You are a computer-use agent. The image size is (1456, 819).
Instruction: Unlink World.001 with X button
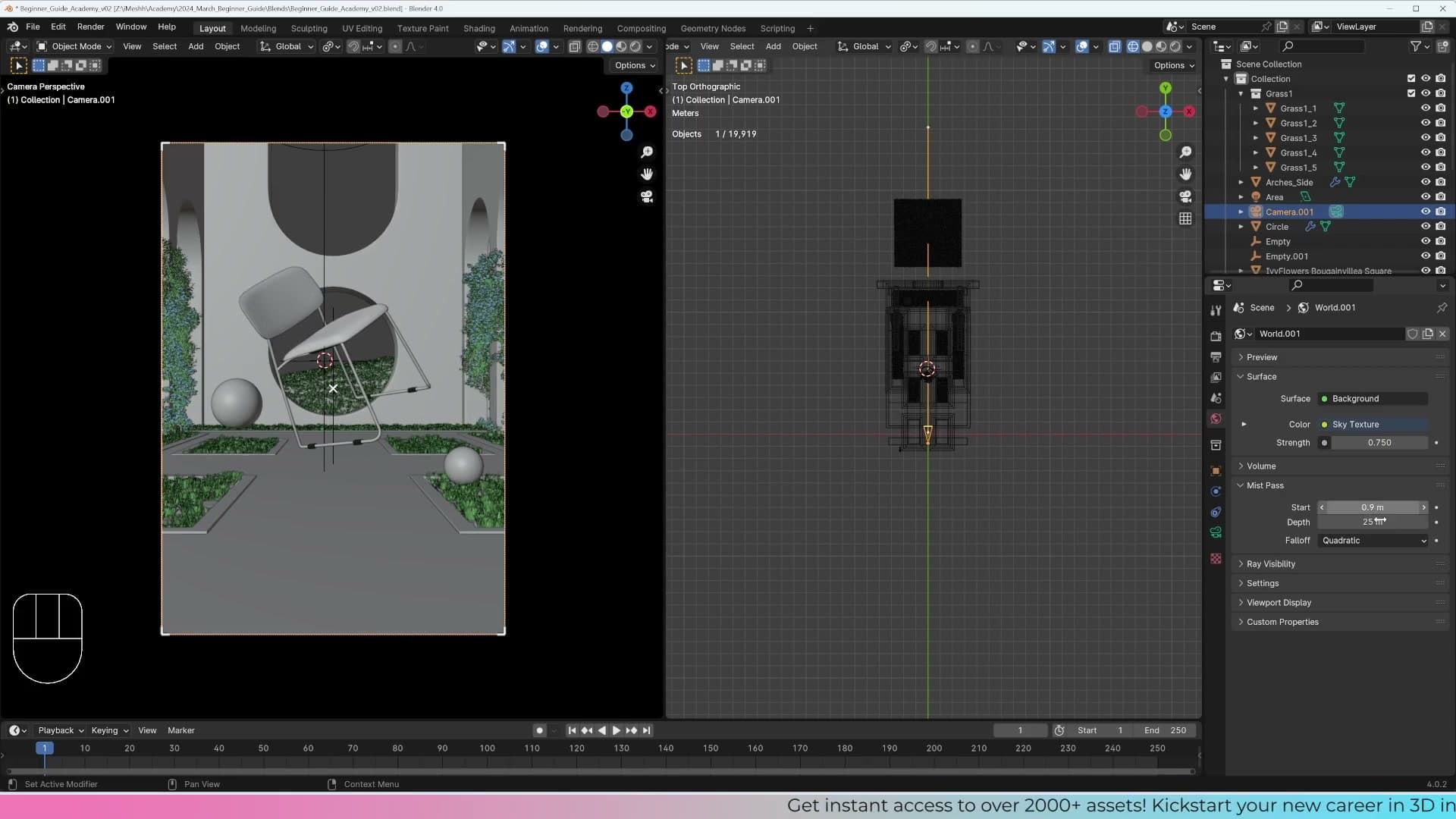pos(1442,334)
